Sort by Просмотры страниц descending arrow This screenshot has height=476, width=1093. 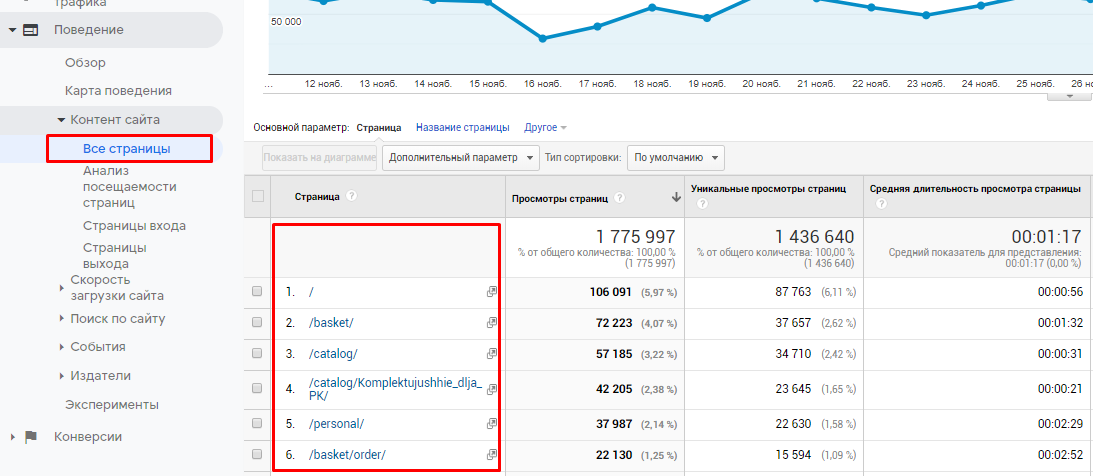click(675, 198)
